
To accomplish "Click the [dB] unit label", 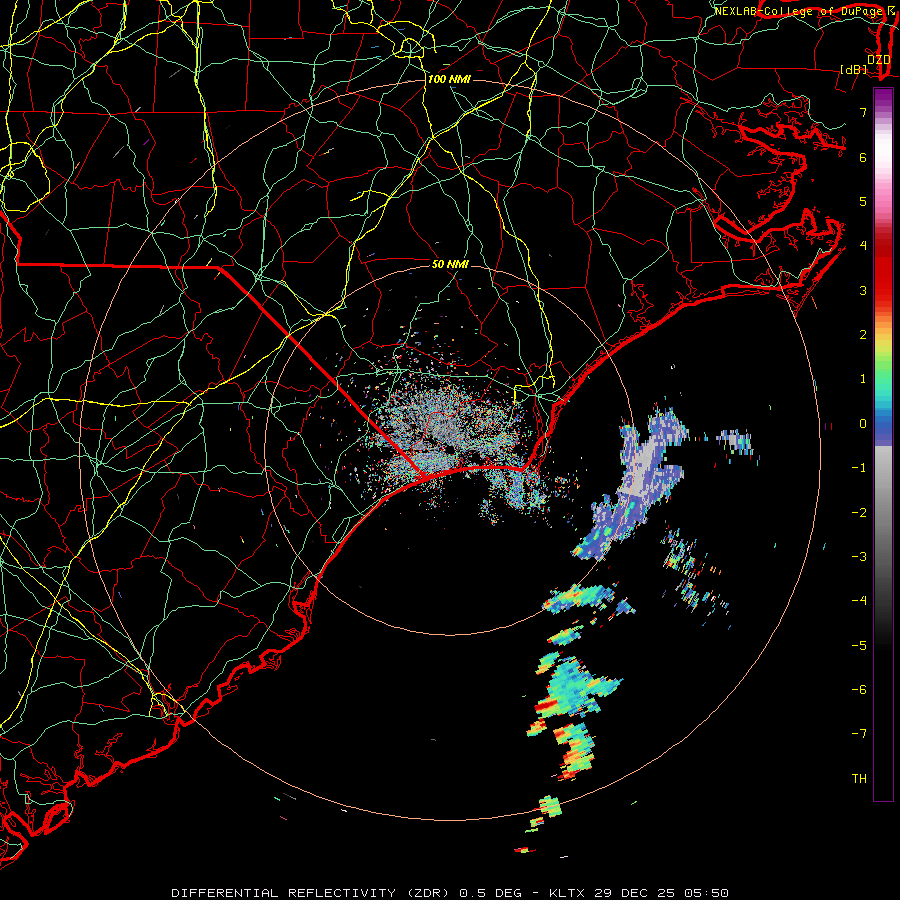I will coord(854,69).
